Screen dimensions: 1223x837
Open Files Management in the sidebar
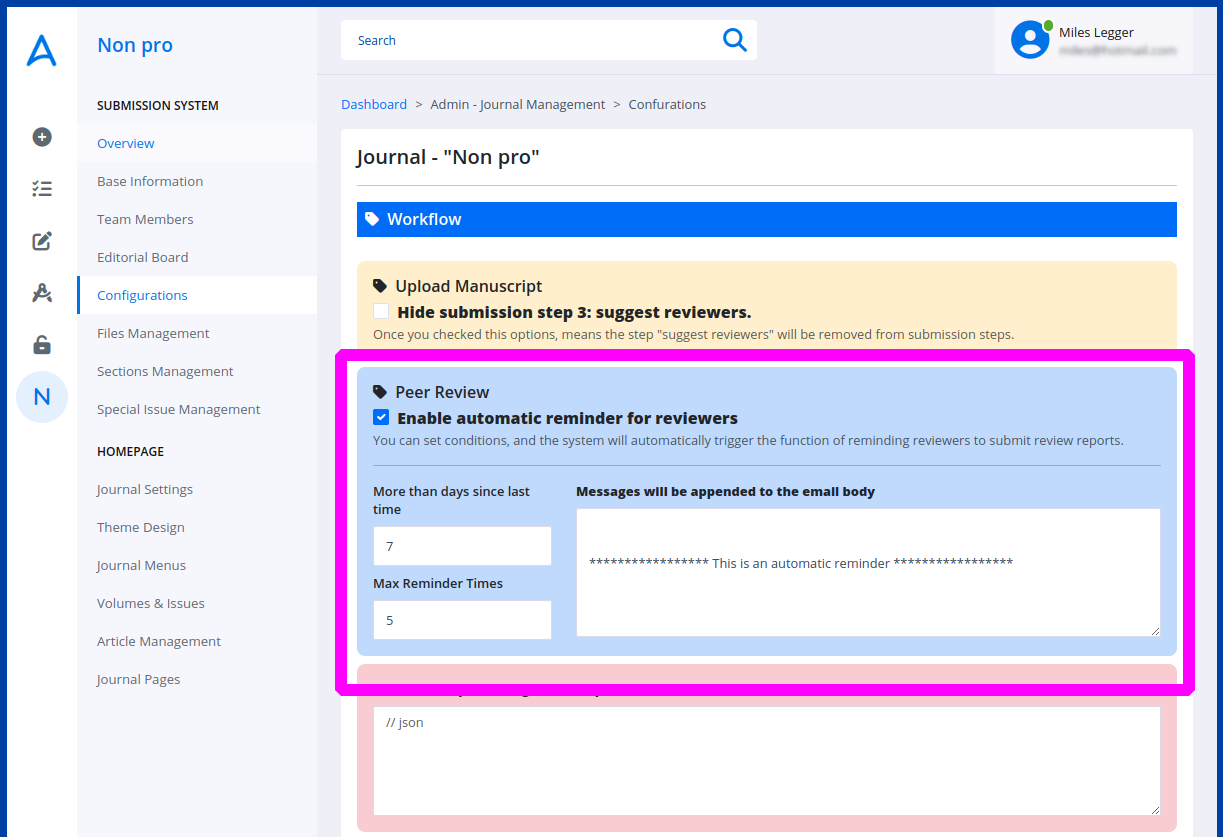[x=153, y=333]
